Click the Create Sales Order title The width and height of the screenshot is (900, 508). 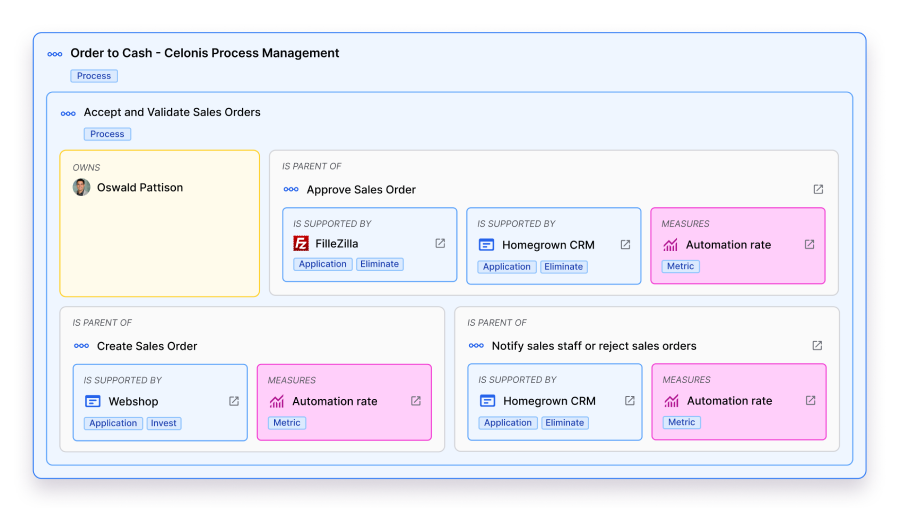147,346
